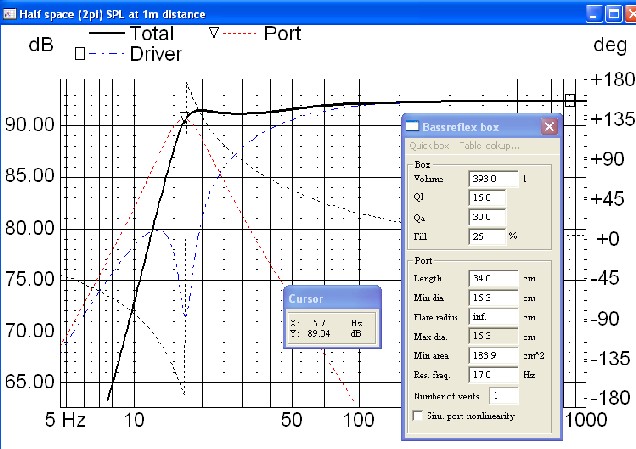
Task: Click the Bassreflex box title text
Action: click(460, 127)
